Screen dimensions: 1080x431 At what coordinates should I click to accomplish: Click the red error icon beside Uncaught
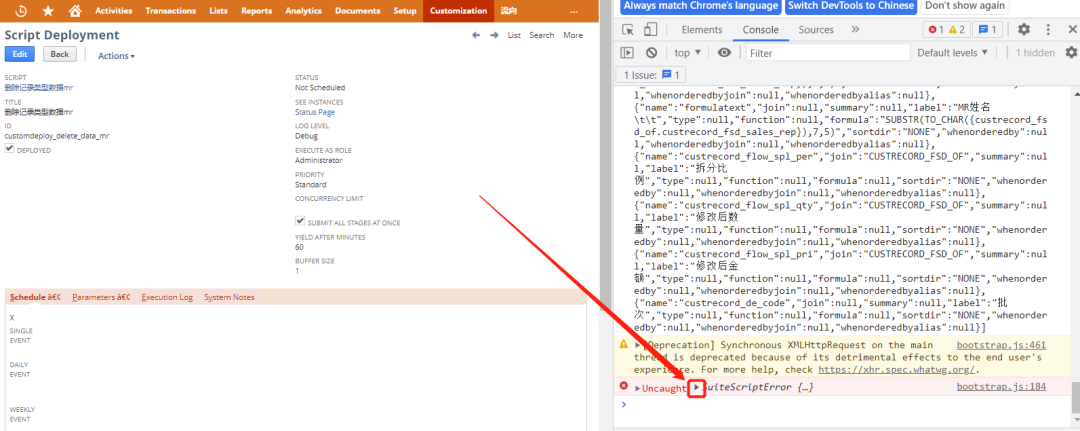pos(624,386)
